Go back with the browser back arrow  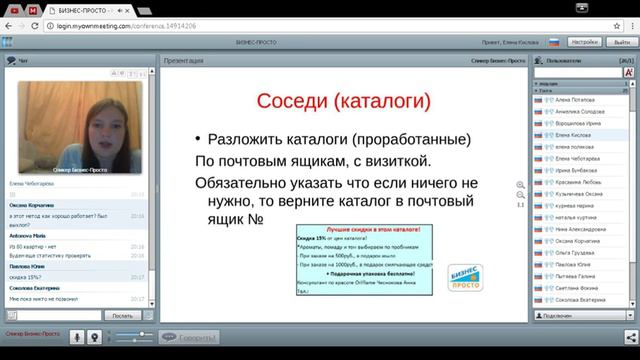[8, 26]
